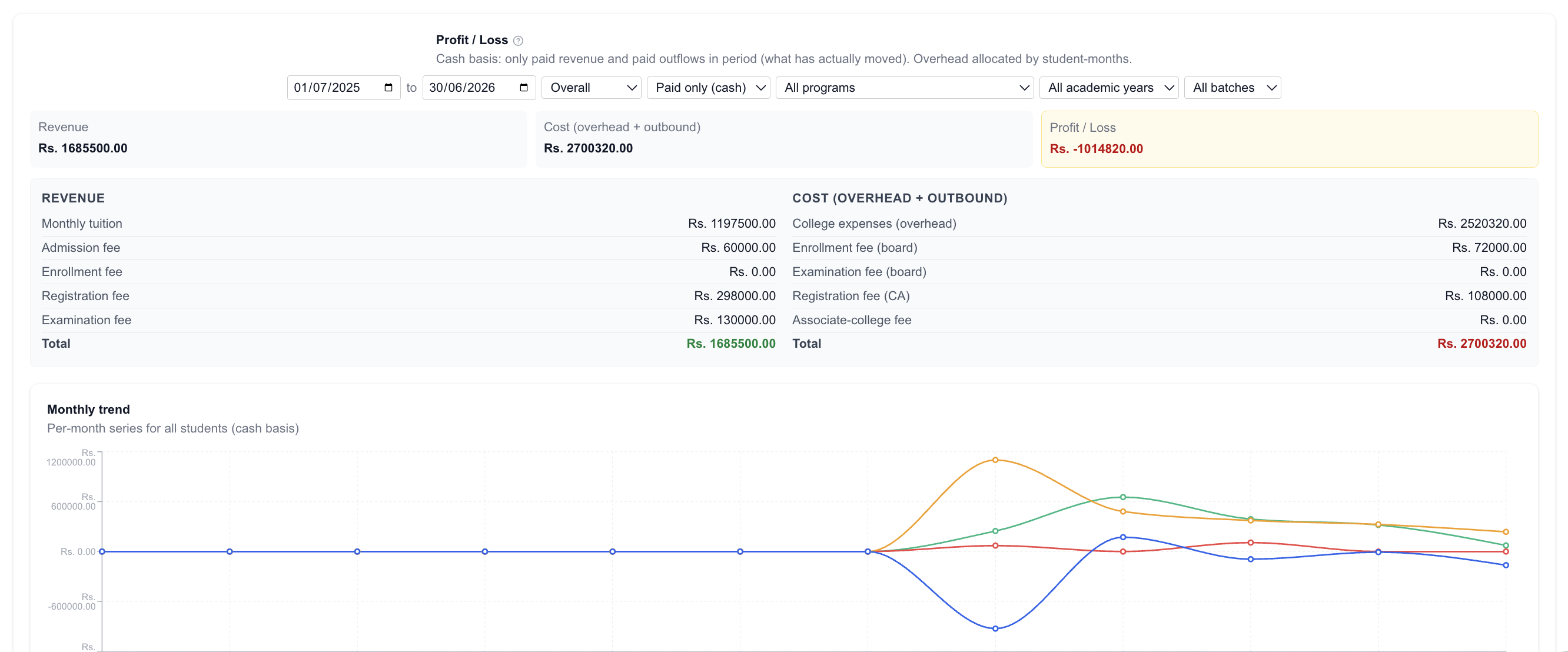
Task: Expand the All programs dropdown
Action: coord(905,88)
